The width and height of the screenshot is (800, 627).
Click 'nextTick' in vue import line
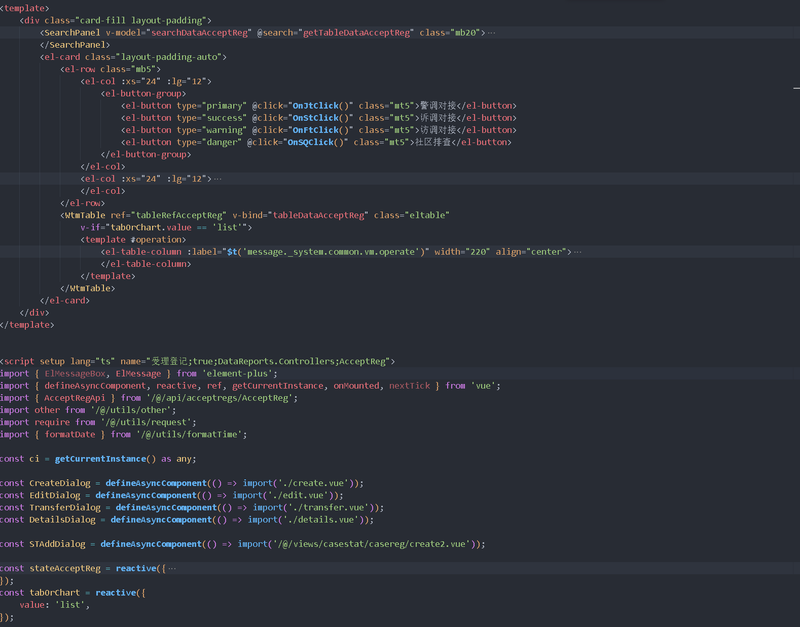tap(410, 386)
